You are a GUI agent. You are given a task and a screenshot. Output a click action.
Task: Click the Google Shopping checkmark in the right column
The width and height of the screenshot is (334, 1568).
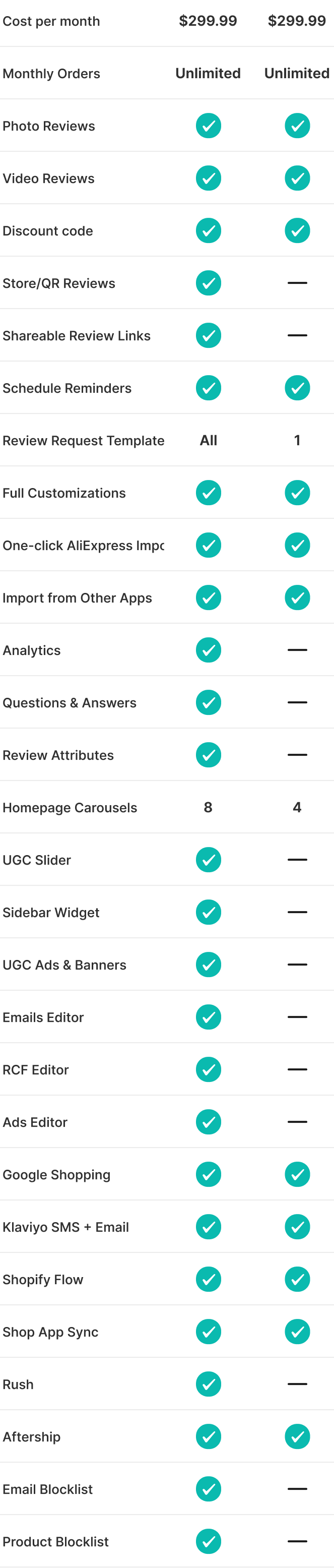[x=297, y=1174]
